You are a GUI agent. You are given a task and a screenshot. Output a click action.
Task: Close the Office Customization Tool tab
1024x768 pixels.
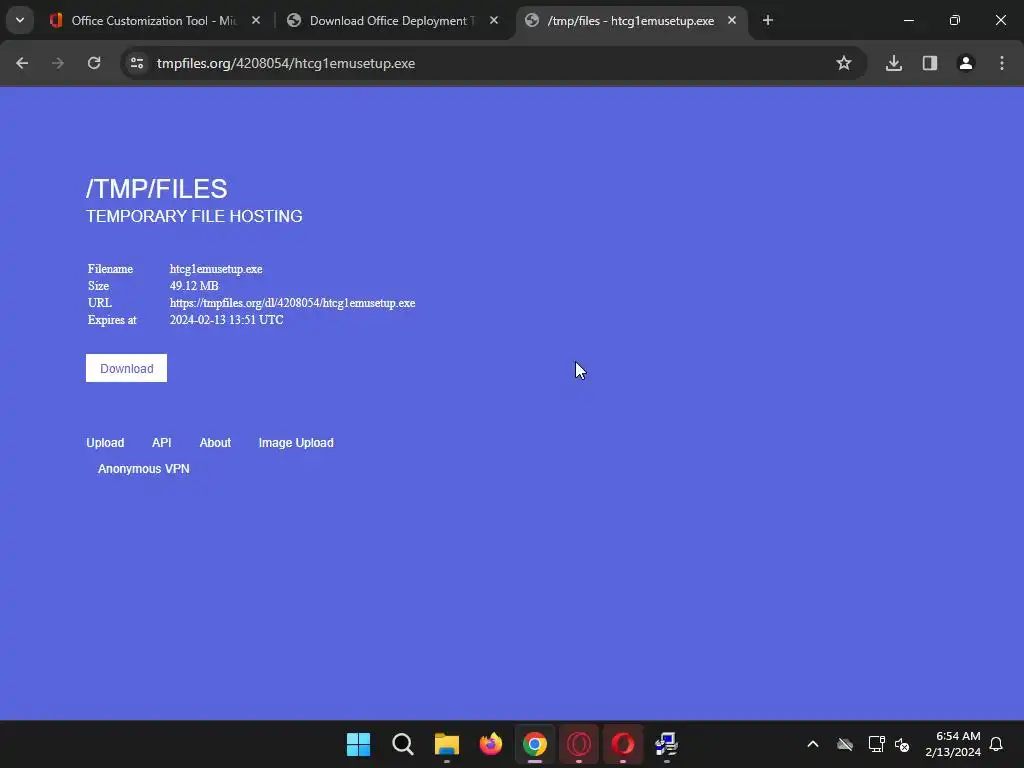[256, 20]
